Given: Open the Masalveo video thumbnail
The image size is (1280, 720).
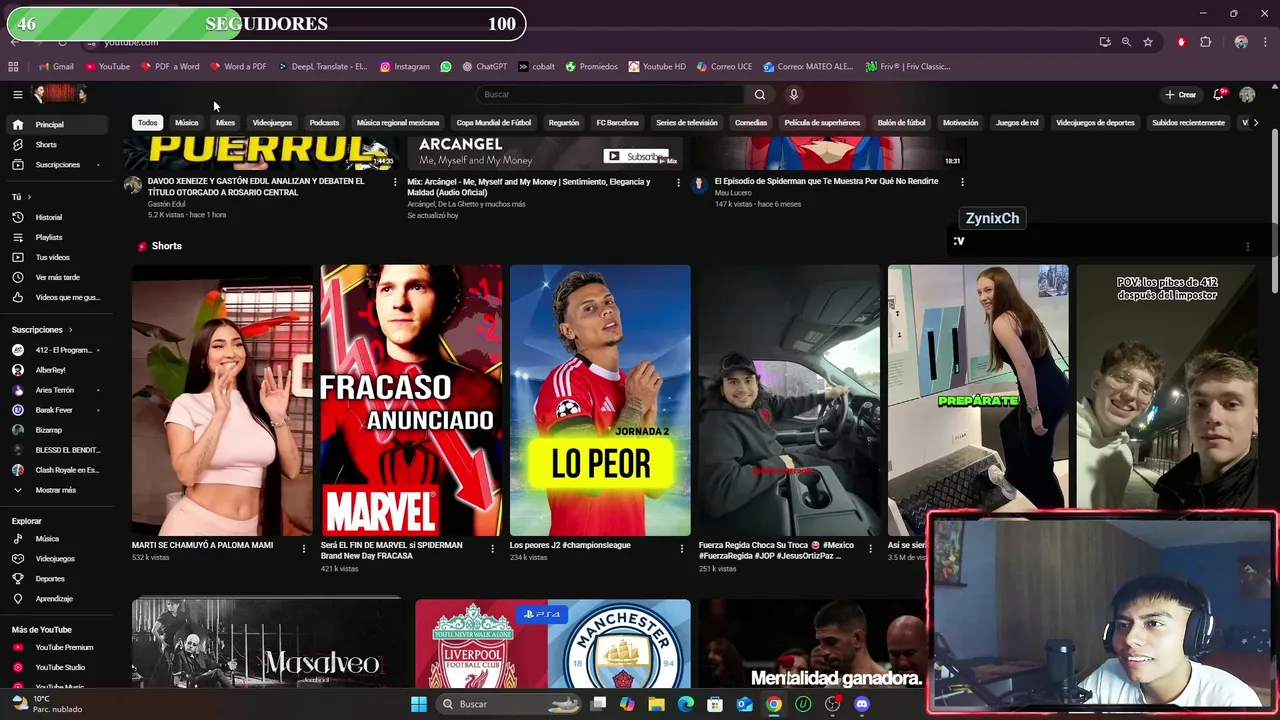Looking at the screenshot, I should (266, 644).
